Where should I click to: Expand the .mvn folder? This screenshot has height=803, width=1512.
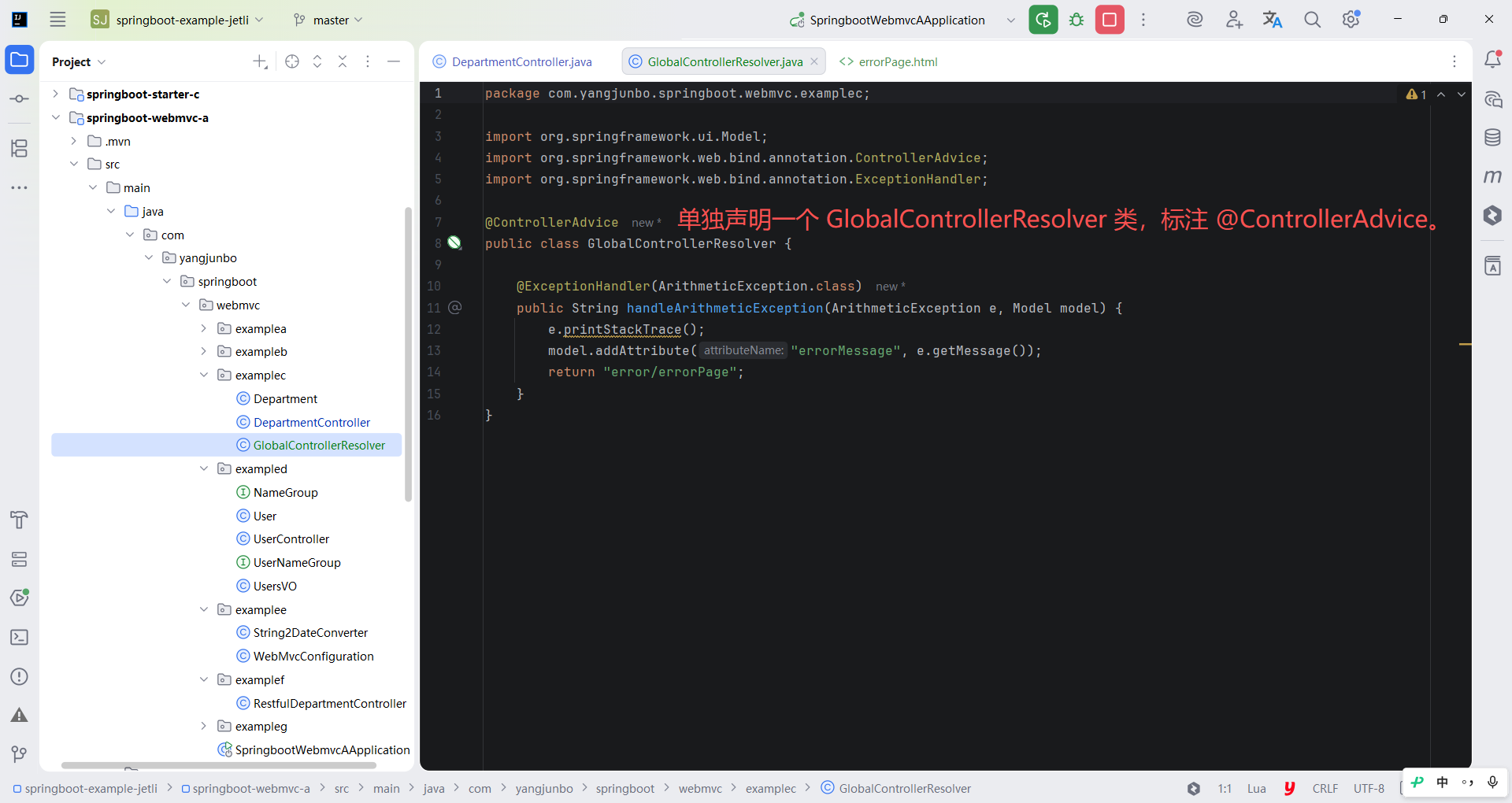[73, 141]
